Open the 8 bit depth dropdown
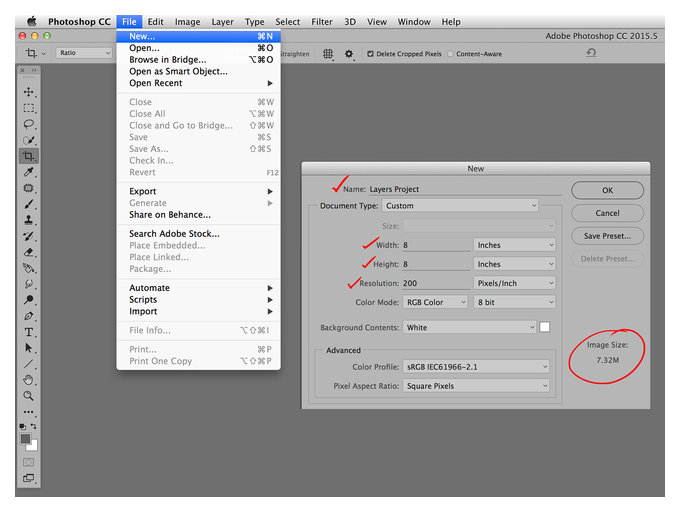Viewport: 680px width, 512px height. point(514,302)
